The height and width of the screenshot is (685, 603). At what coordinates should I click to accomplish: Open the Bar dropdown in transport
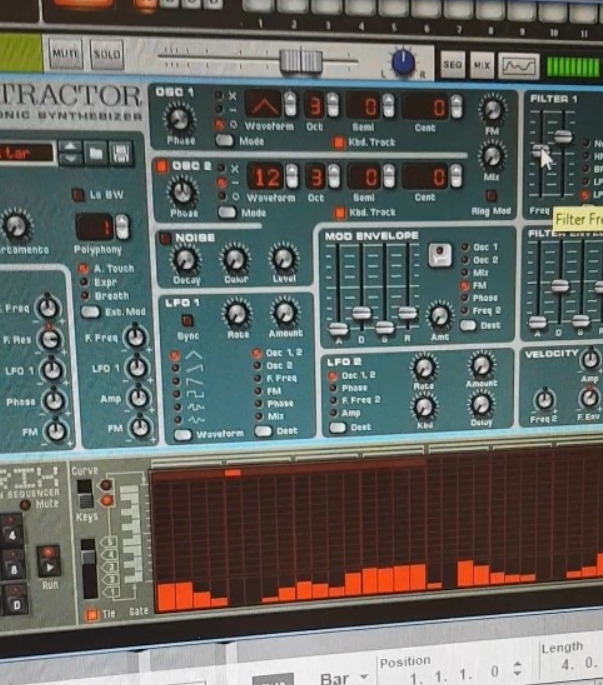pos(343,678)
